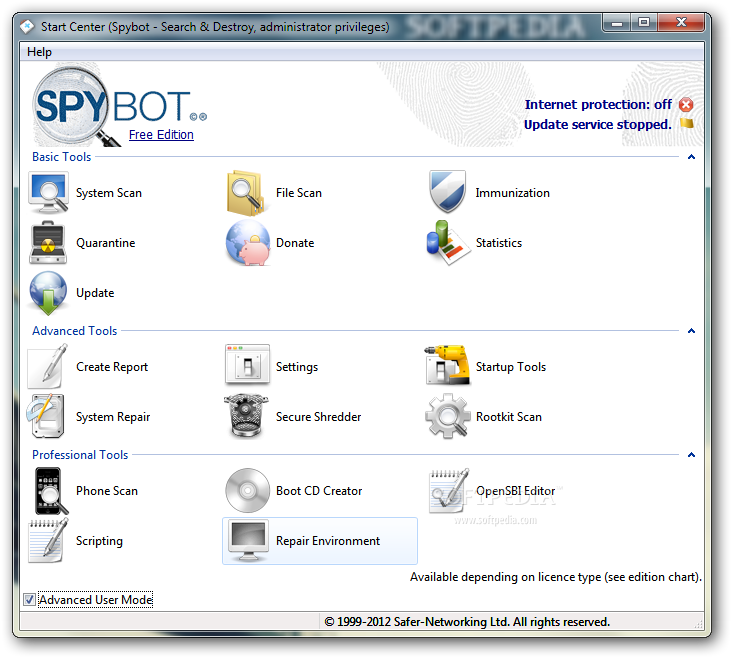
Task: Follow the Free Edition link
Action: (x=161, y=134)
